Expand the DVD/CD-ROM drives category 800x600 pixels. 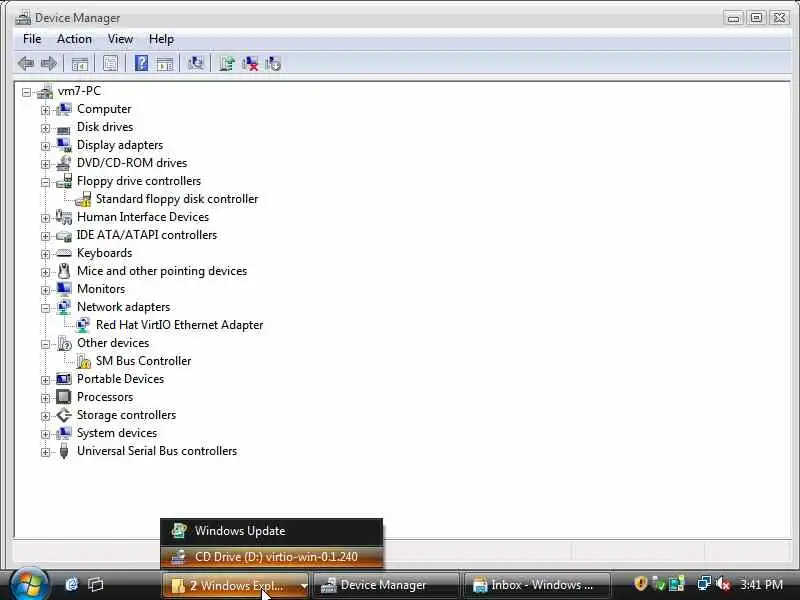45,164
